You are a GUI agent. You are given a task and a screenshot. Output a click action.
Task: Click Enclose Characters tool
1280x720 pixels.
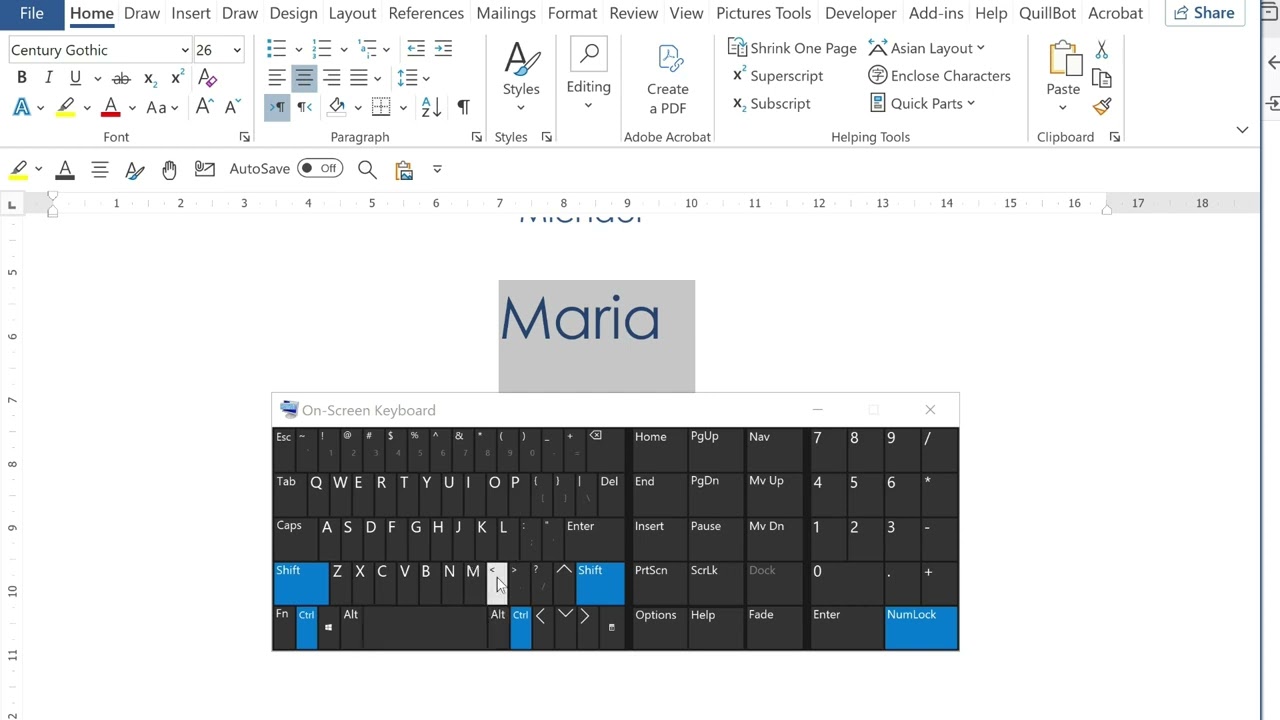(x=939, y=76)
